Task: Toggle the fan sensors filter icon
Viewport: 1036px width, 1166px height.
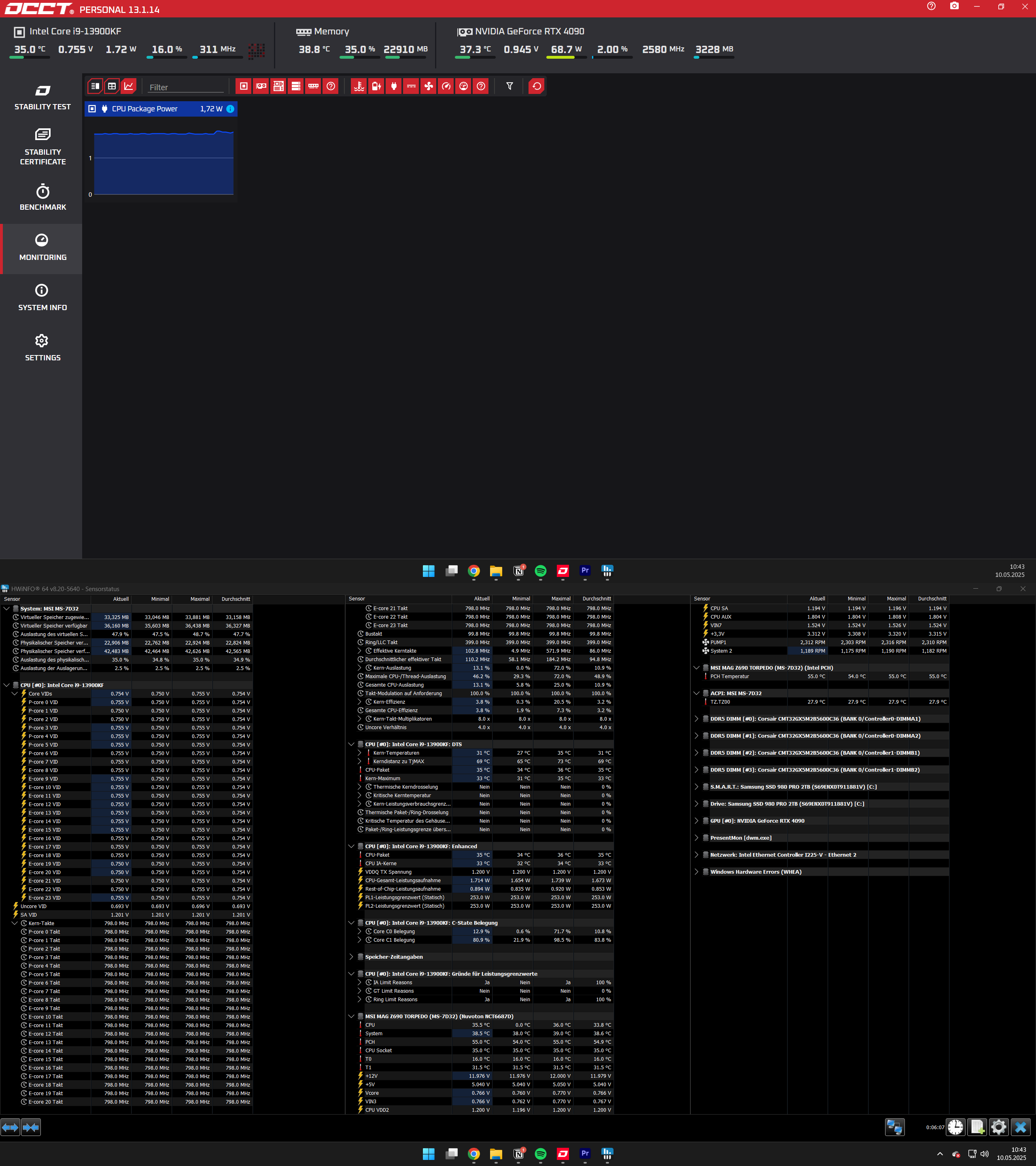Action: pos(429,86)
